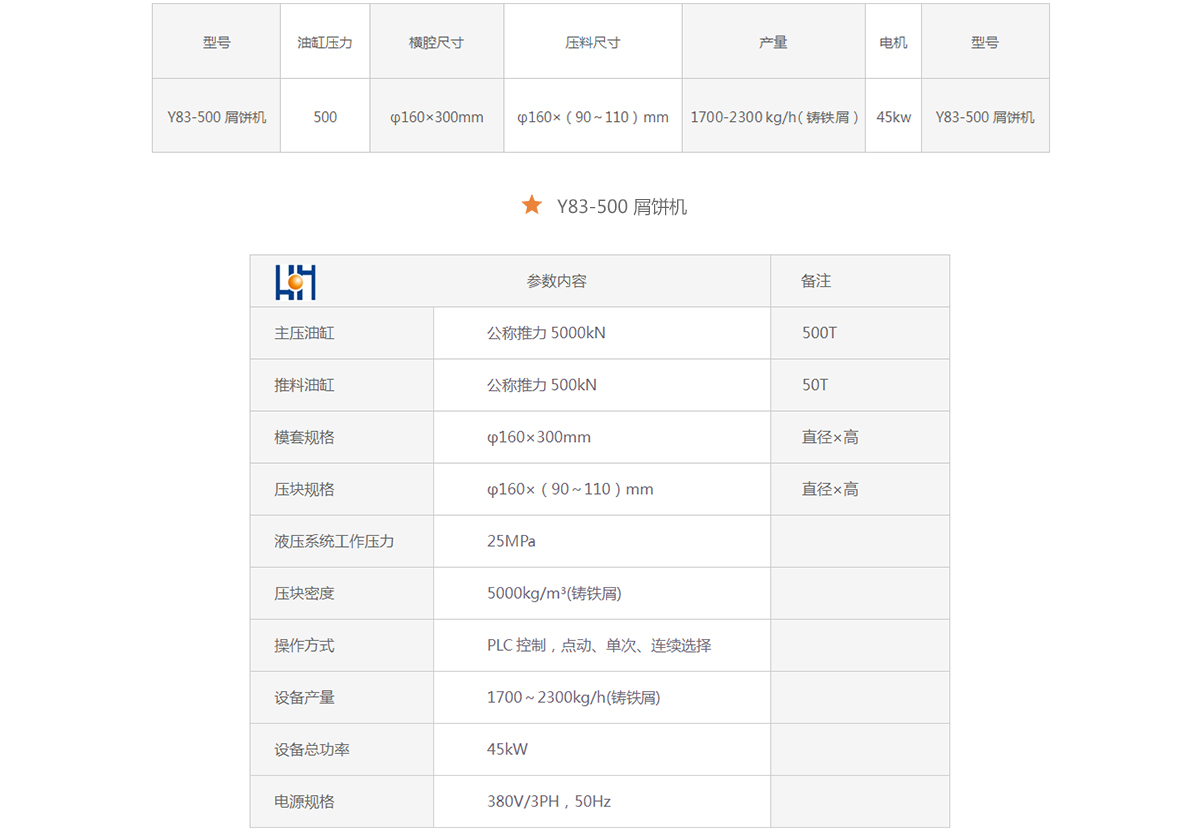
Task: Select the 压料尺寸 column header
Action: point(592,43)
